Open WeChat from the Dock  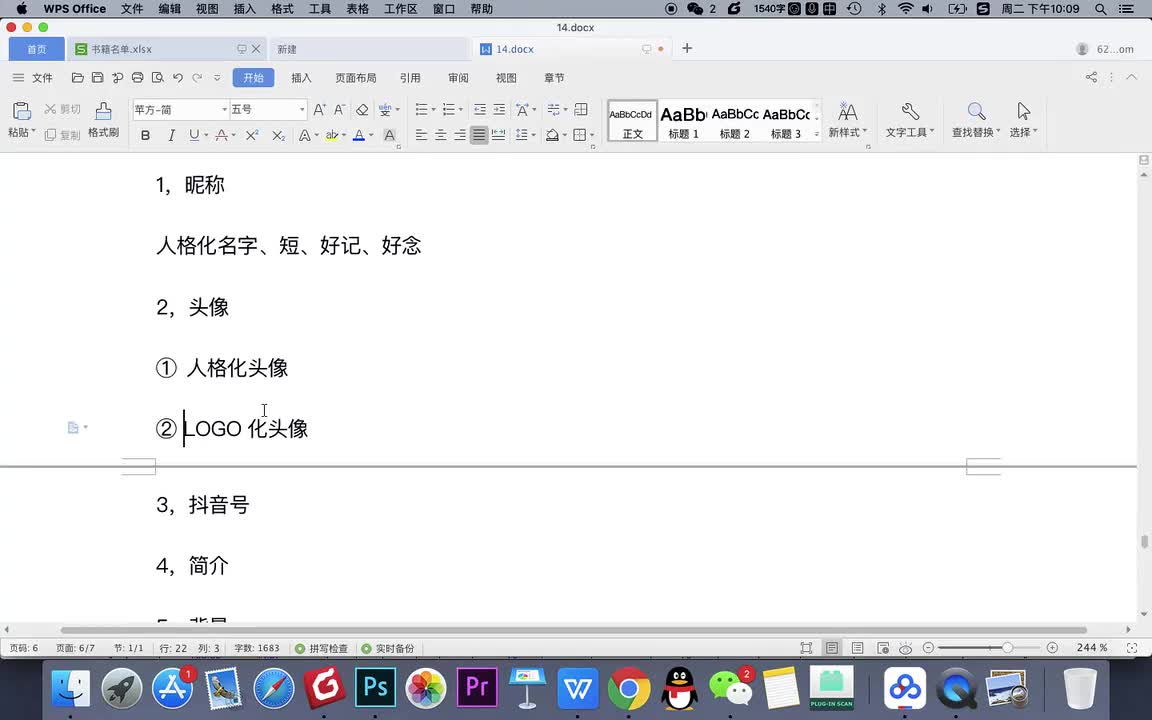point(732,688)
